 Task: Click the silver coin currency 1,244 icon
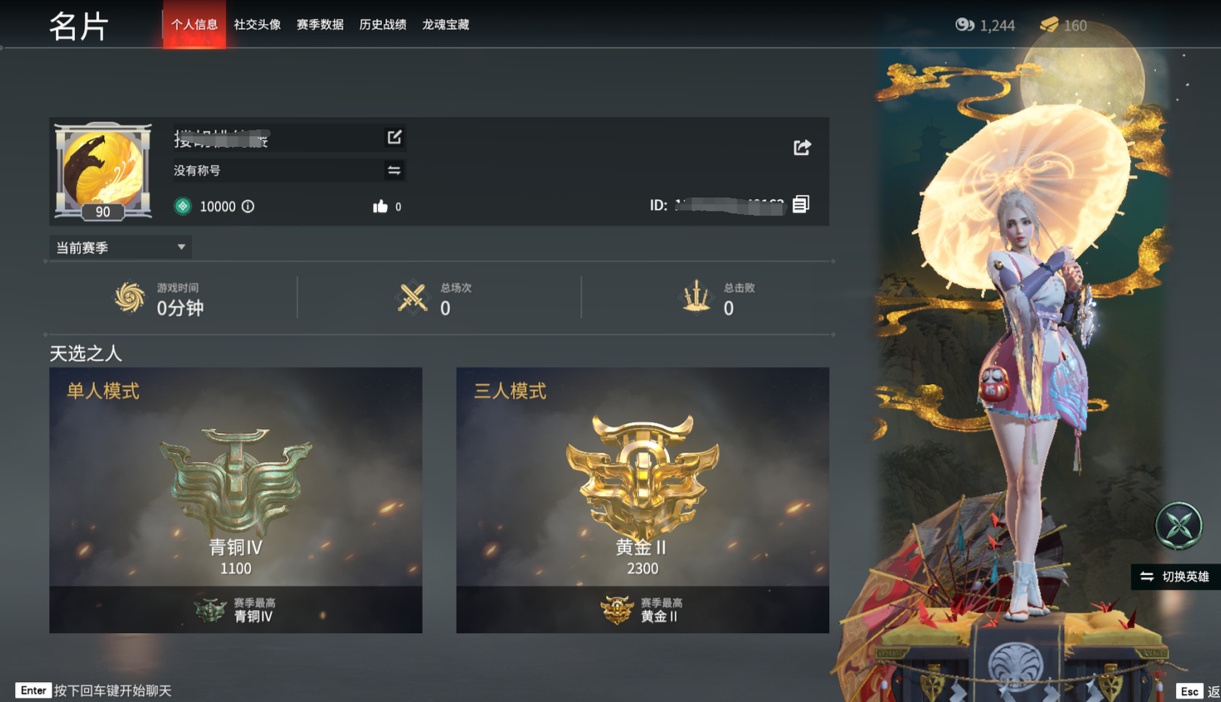coord(965,25)
